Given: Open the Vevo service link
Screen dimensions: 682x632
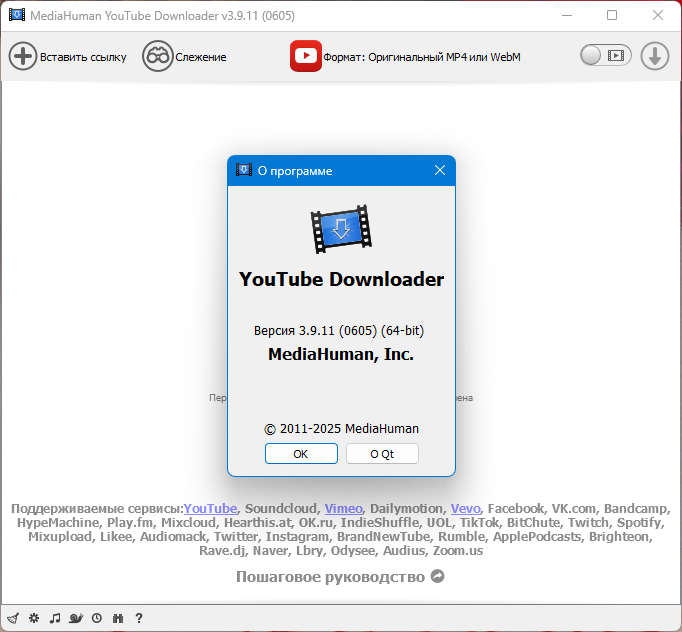Looking at the screenshot, I should pyautogui.click(x=465, y=508).
